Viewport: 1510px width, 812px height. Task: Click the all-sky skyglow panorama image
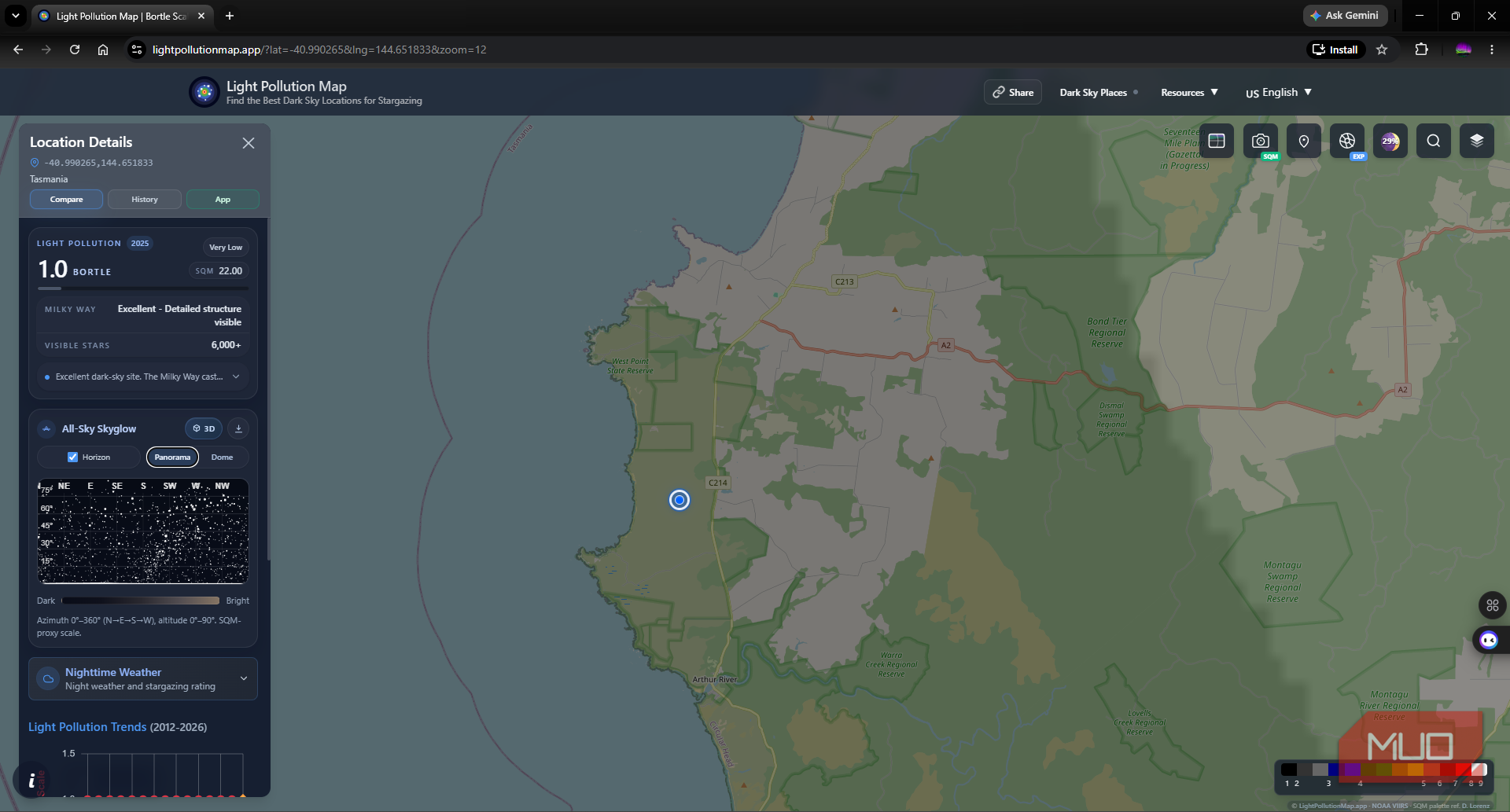(143, 531)
